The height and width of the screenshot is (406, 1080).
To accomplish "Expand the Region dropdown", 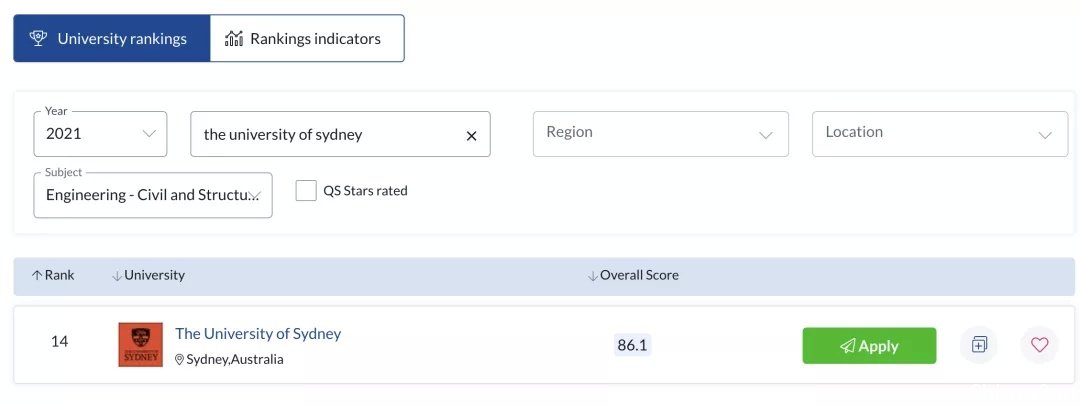I will [661, 134].
